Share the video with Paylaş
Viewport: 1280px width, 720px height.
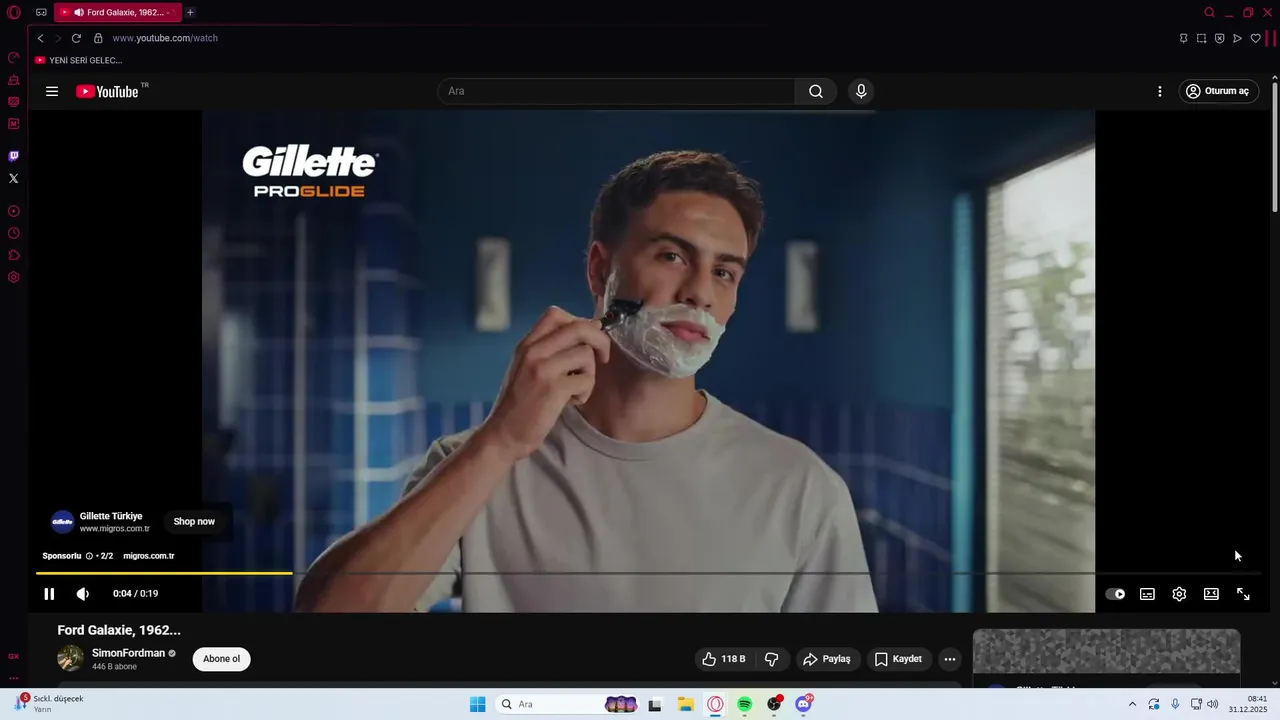pos(827,659)
